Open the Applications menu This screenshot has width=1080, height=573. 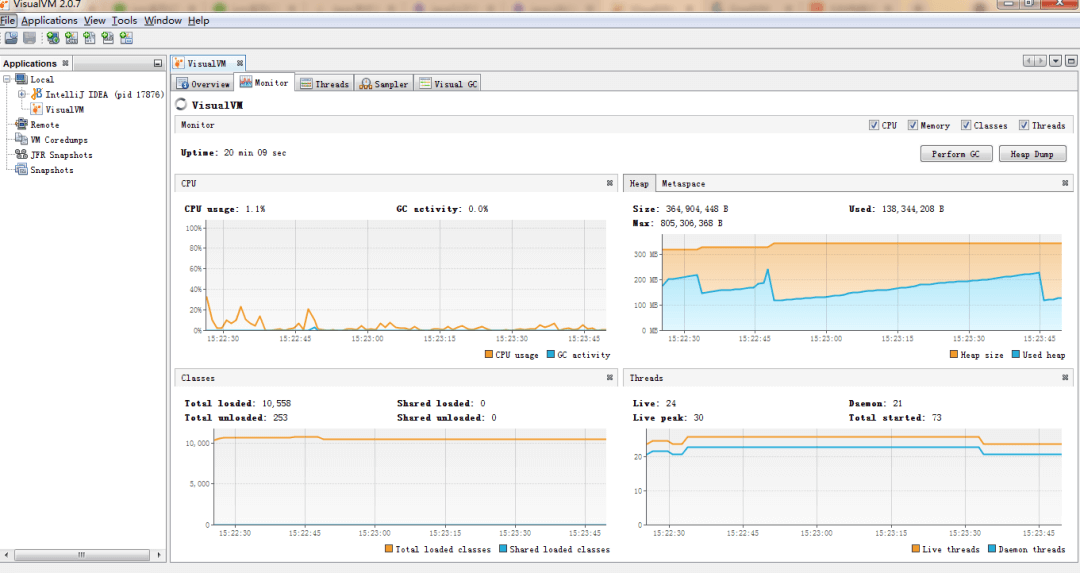click(x=49, y=21)
